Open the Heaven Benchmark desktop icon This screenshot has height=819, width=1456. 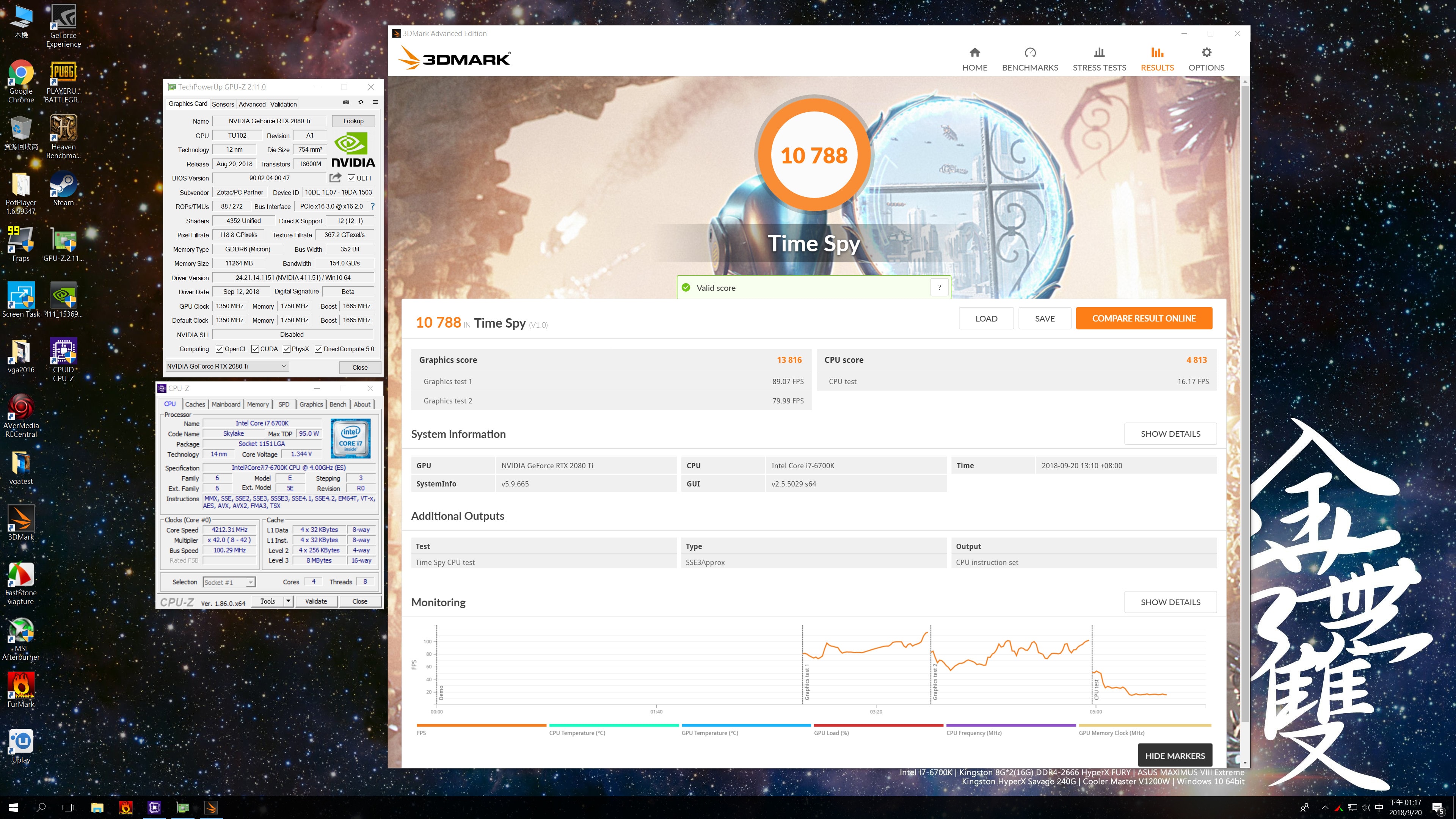63,137
